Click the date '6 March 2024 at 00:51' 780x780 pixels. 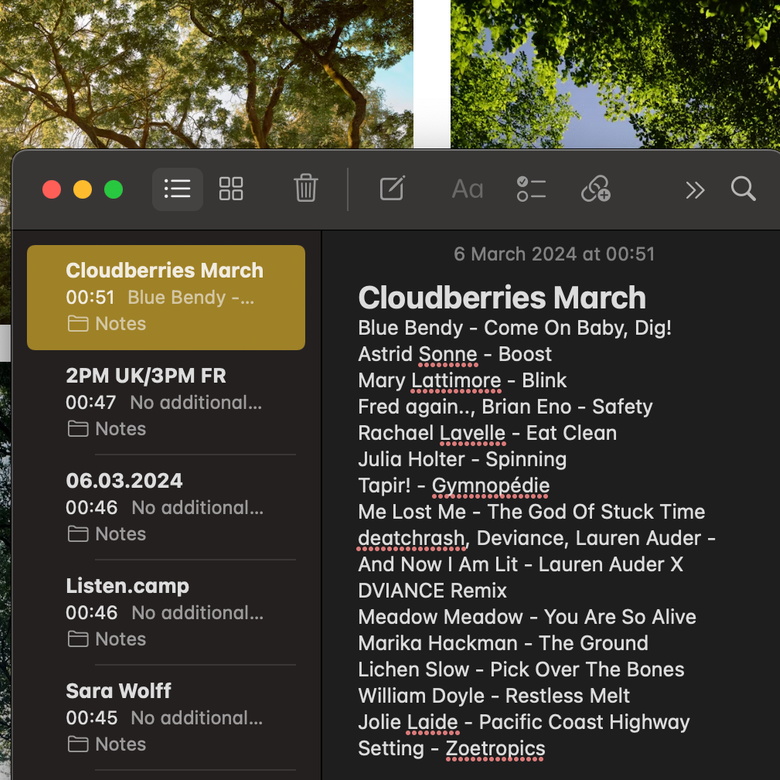coord(554,254)
